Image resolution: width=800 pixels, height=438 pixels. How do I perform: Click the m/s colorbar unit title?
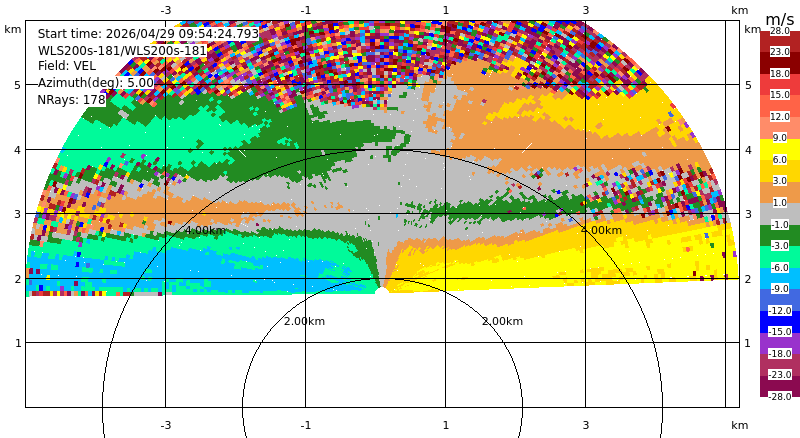[x=780, y=19]
